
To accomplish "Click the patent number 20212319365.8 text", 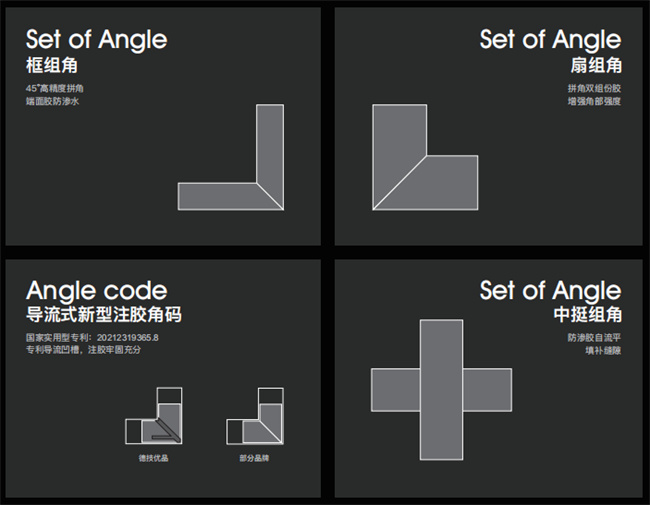I will coord(128,337).
